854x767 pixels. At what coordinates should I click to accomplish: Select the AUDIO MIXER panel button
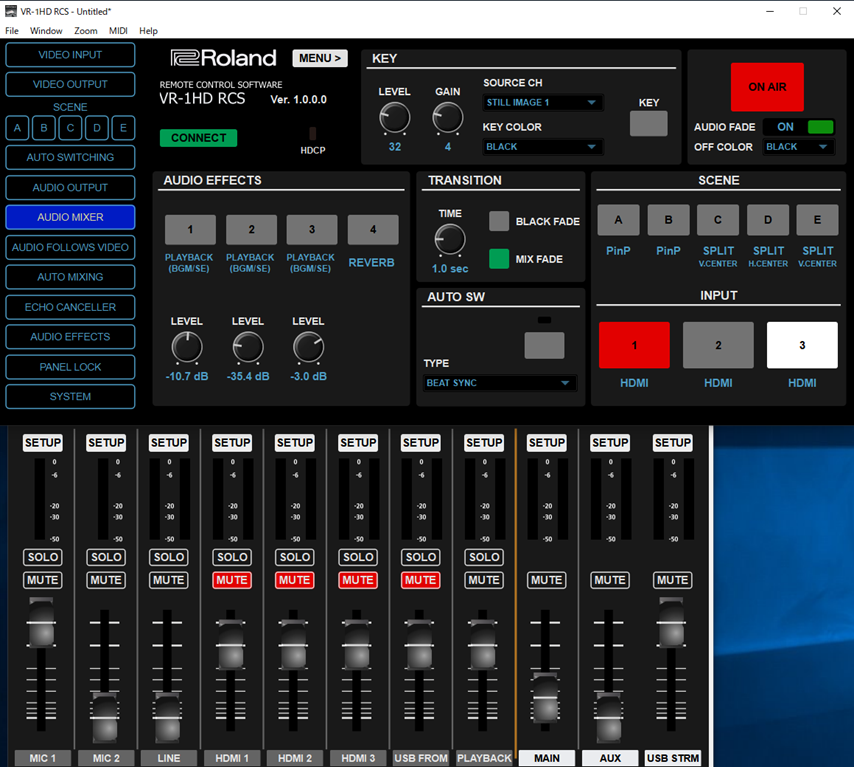pos(70,217)
